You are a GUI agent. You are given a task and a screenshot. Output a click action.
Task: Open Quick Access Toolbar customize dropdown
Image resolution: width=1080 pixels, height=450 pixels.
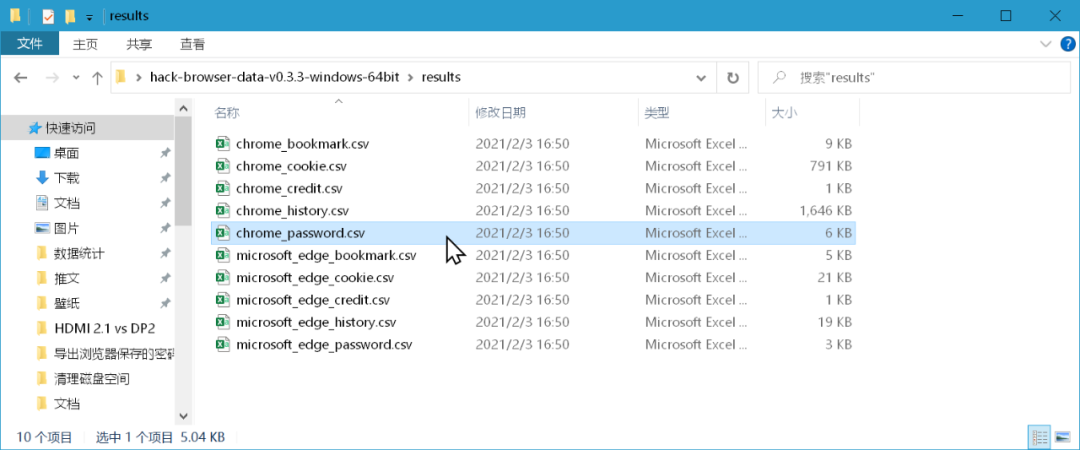[x=89, y=17]
